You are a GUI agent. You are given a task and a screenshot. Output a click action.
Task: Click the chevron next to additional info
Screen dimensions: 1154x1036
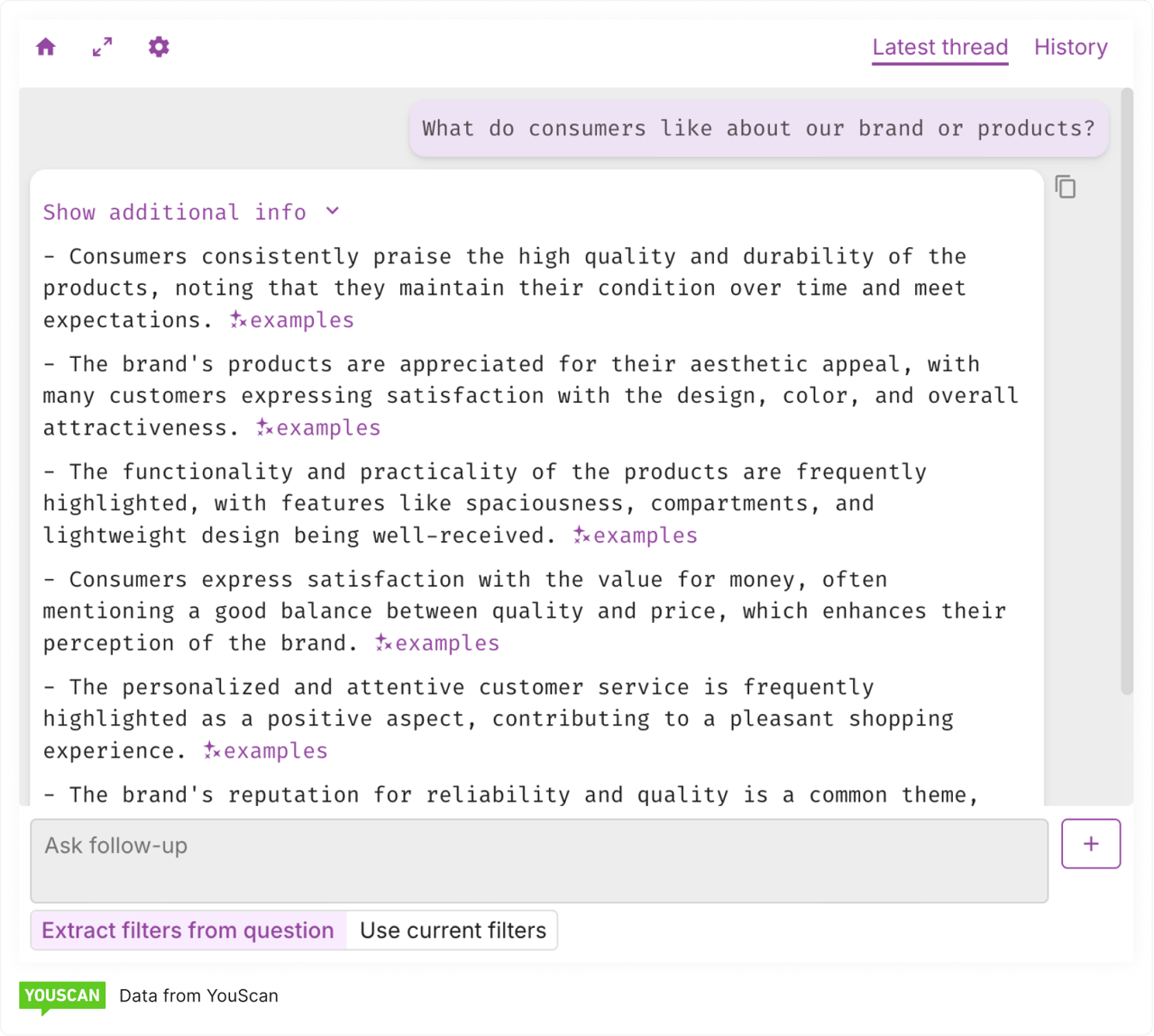point(333,211)
